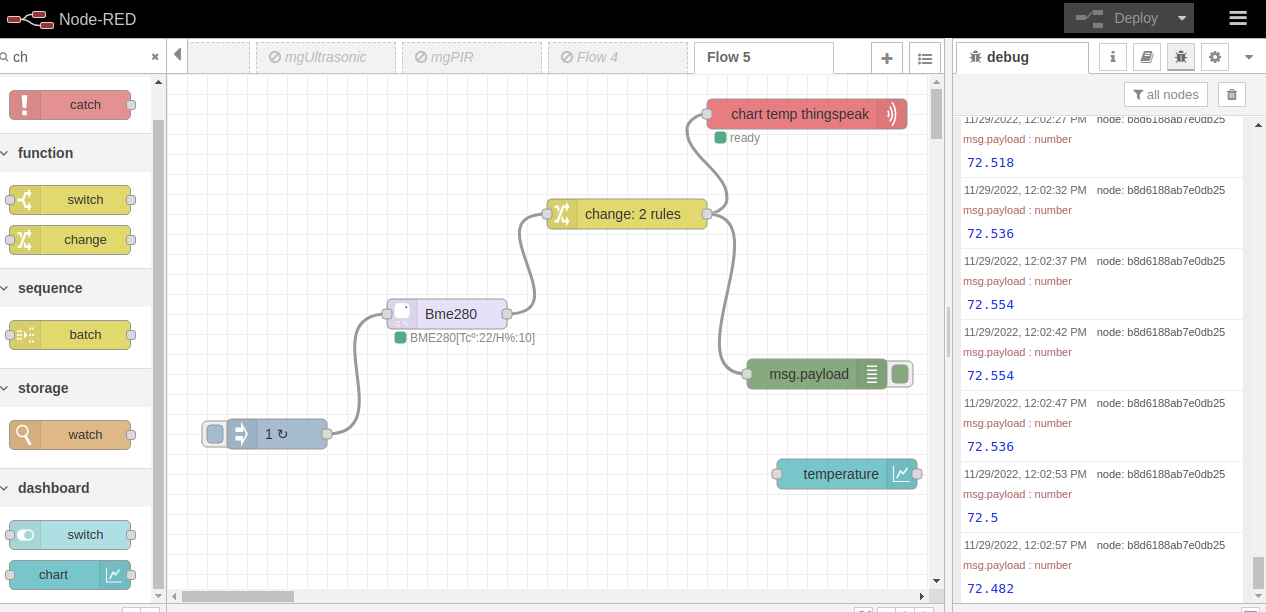The image size is (1266, 612).
Task: Open the configuration nodes gear icon
Action: tap(1215, 57)
